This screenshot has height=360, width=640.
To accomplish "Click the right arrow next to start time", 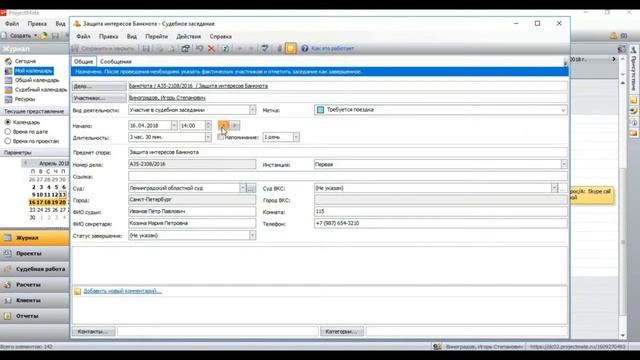I will (x=235, y=125).
